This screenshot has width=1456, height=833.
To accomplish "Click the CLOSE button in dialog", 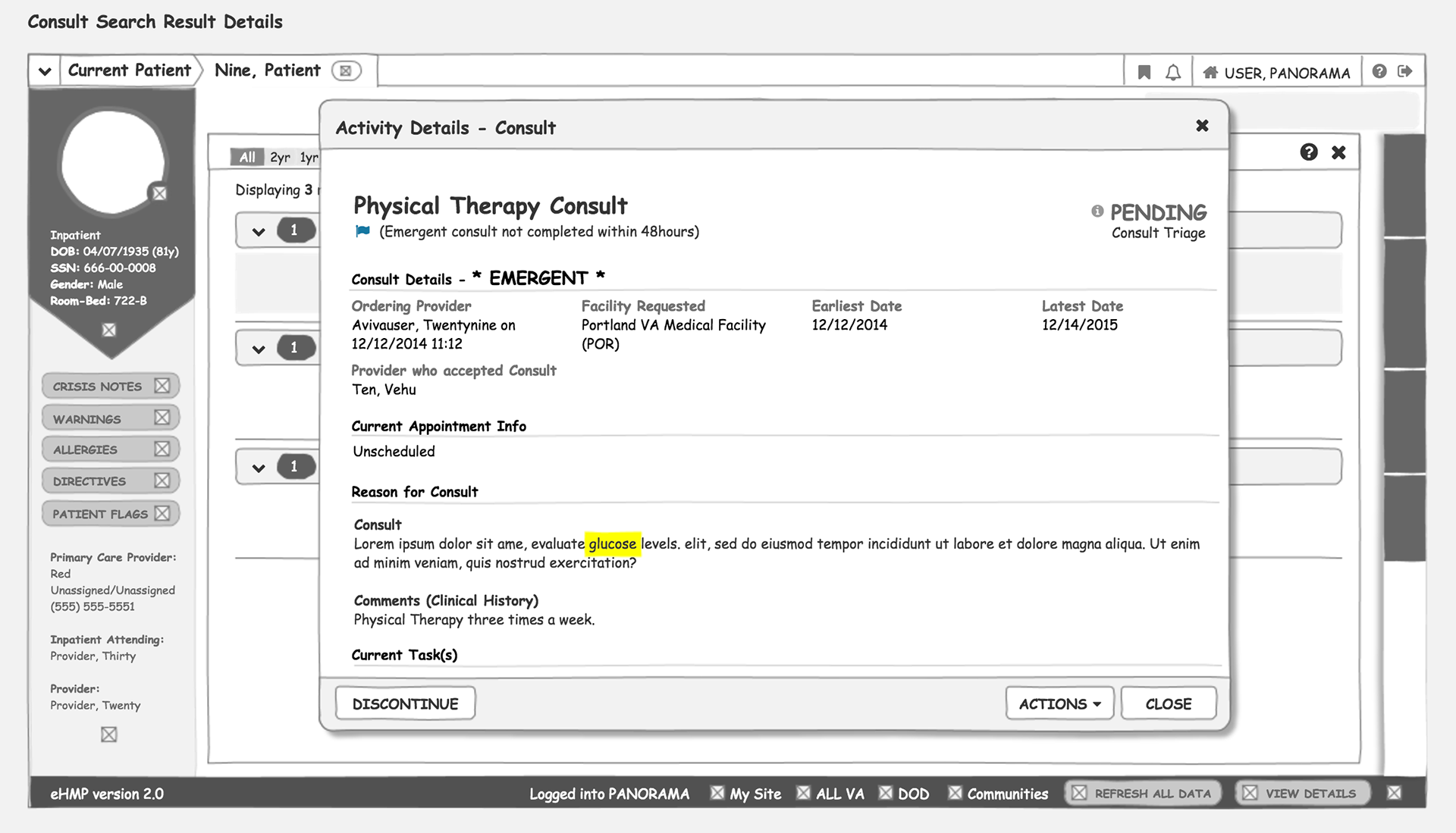I will [x=1168, y=703].
